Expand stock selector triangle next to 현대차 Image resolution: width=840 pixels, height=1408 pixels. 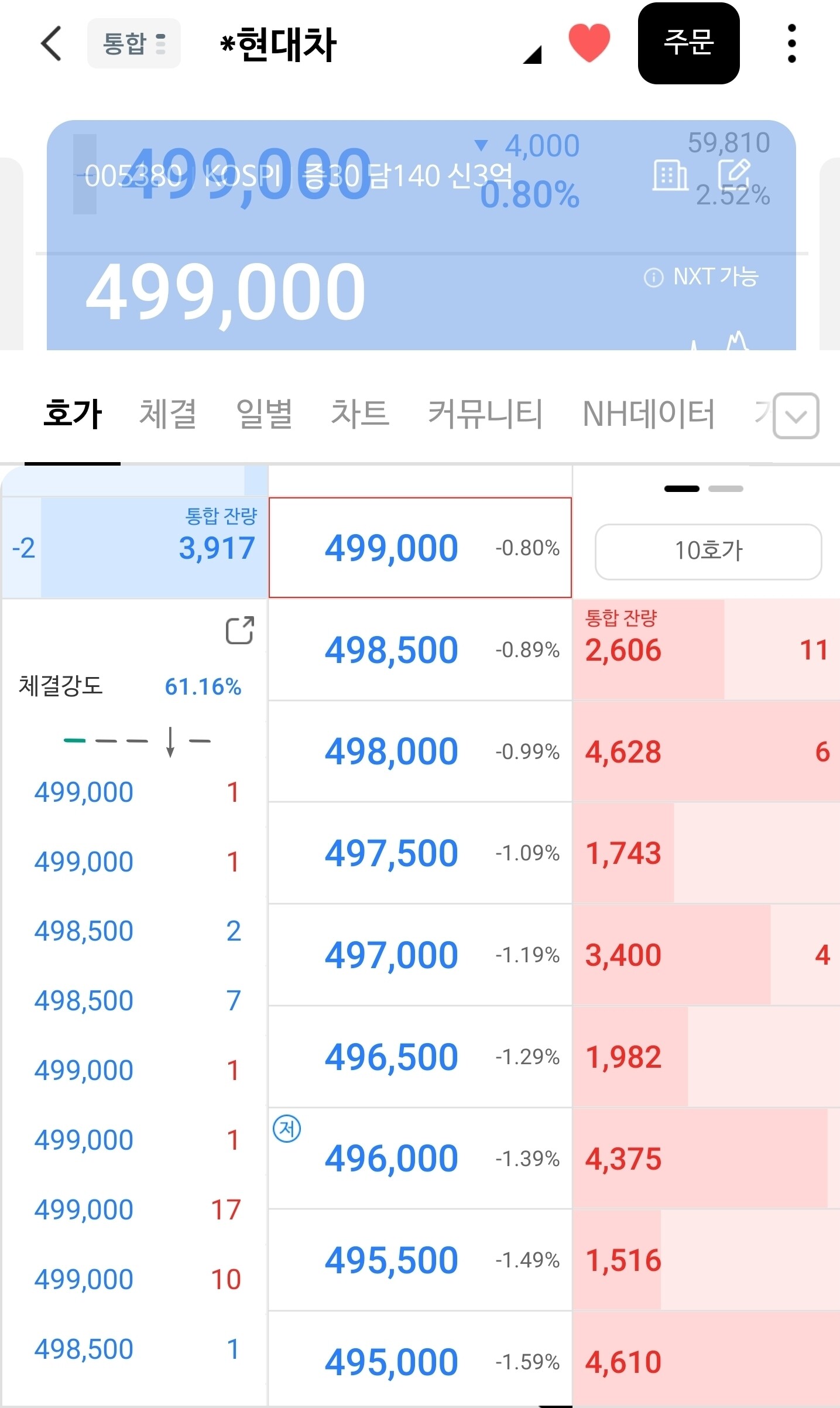pos(533,55)
